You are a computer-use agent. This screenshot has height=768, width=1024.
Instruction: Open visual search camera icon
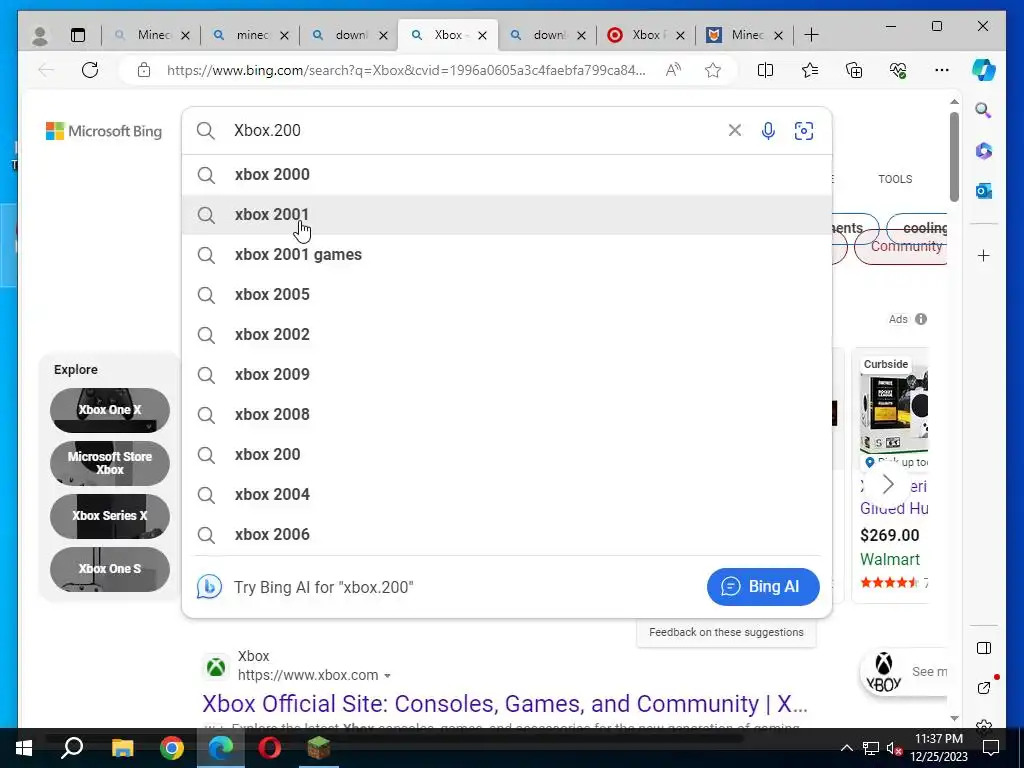pyautogui.click(x=804, y=131)
